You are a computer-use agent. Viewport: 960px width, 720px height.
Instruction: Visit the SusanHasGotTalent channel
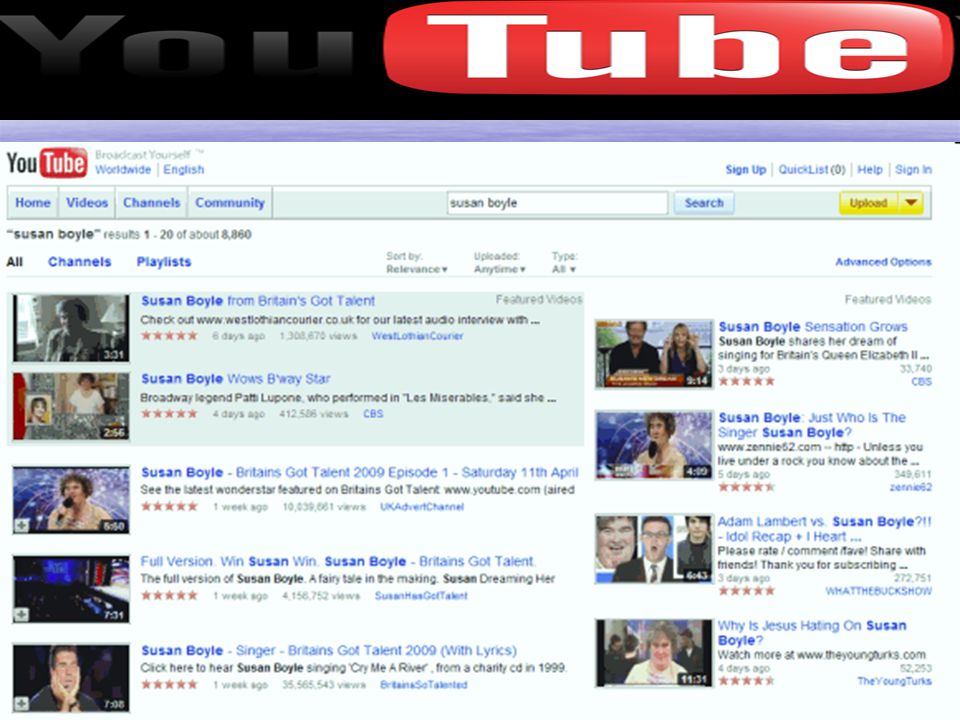tap(421, 596)
